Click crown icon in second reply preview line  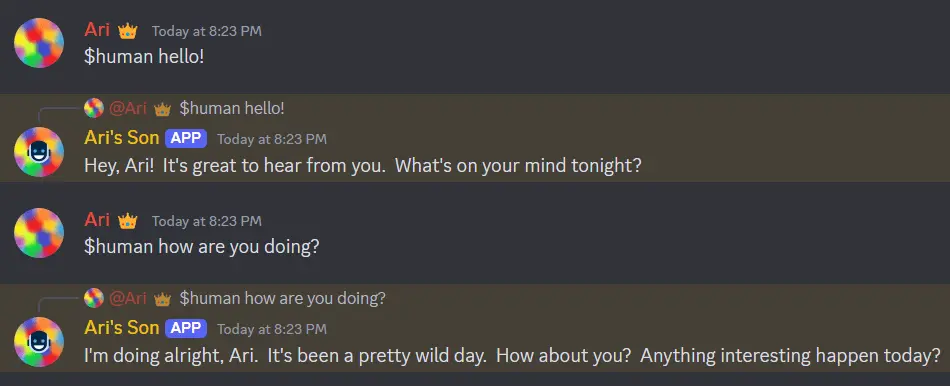[x=162, y=299]
